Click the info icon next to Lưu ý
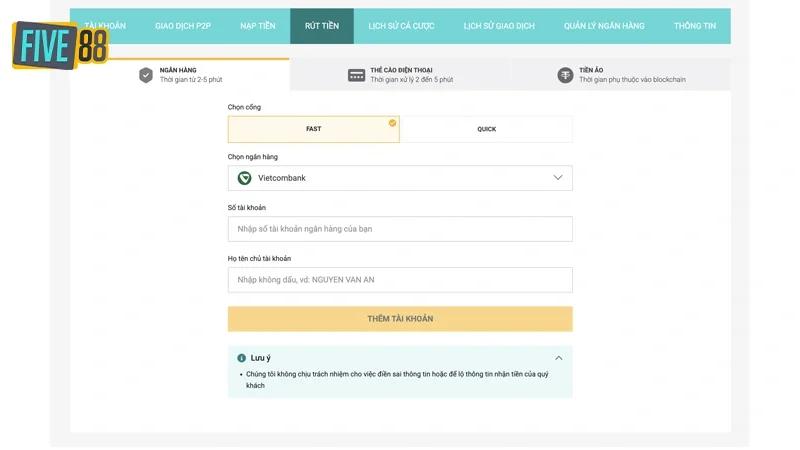This screenshot has height=450, width=800. [241, 358]
